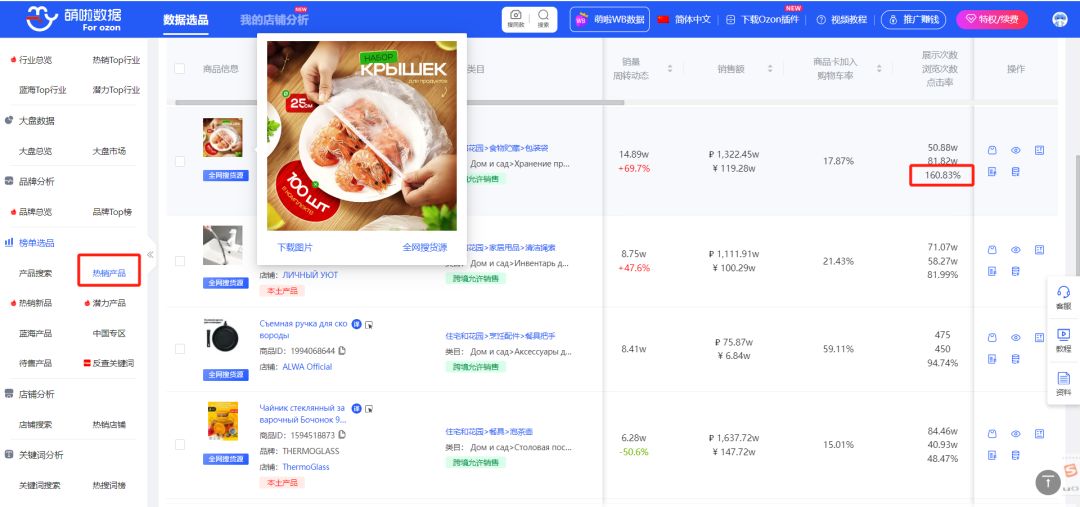Open 教程 tutorial side widget

point(1063,340)
